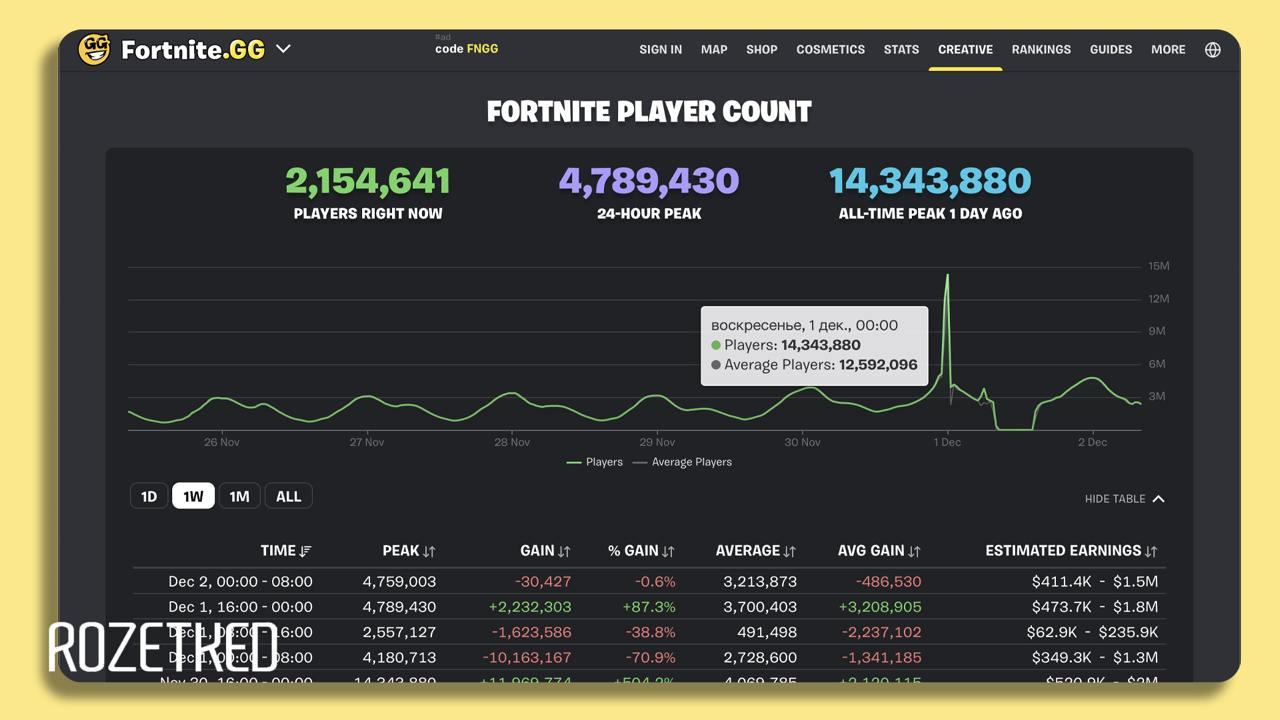Sort table by AVERAGE column
Viewport: 1280px width, 720px height.
[x=756, y=551]
